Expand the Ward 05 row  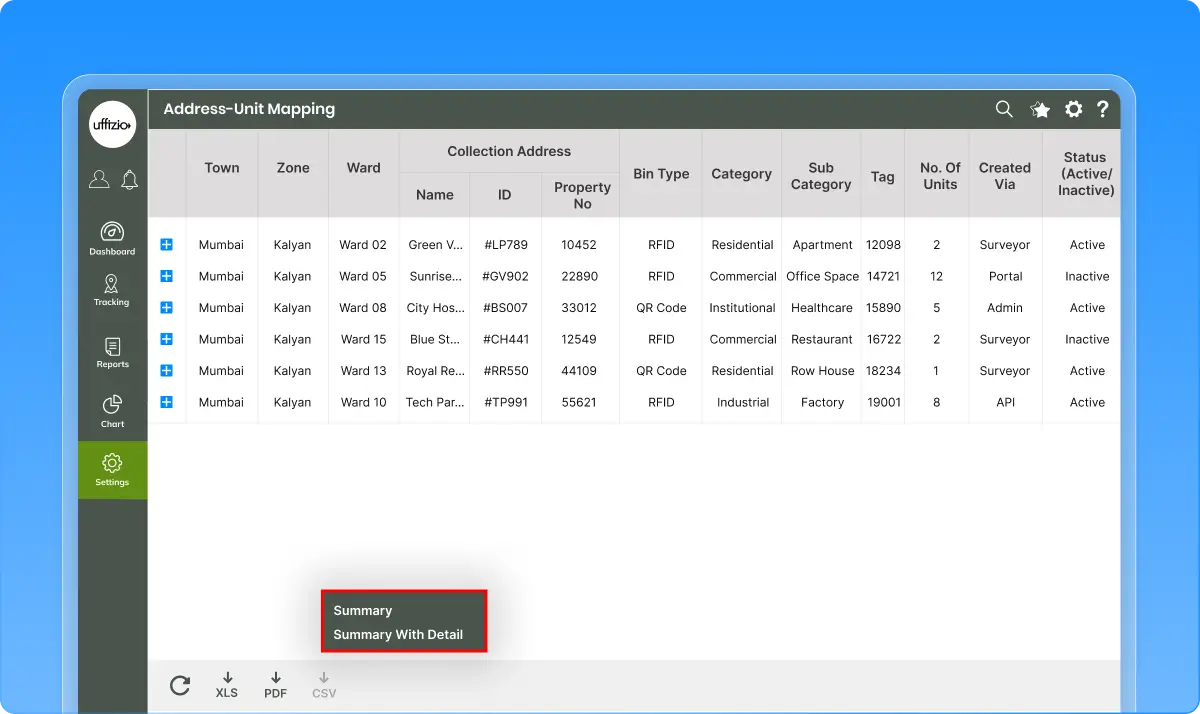(x=167, y=276)
